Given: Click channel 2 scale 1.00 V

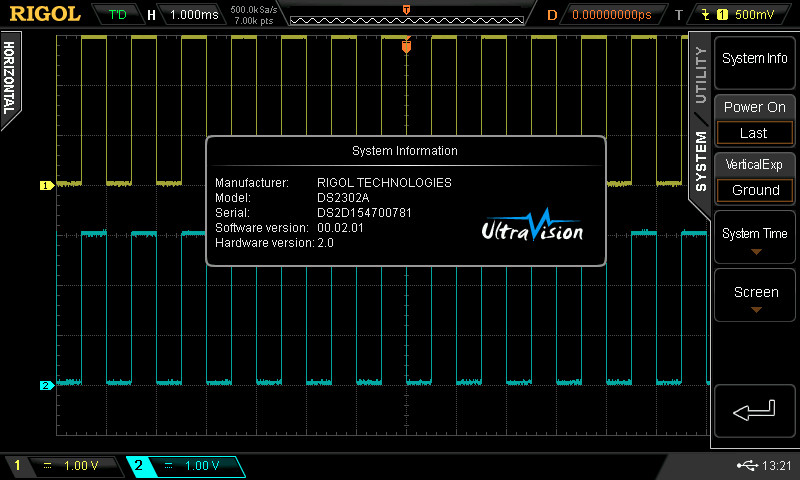Looking at the screenshot, I should pyautogui.click(x=202, y=466).
